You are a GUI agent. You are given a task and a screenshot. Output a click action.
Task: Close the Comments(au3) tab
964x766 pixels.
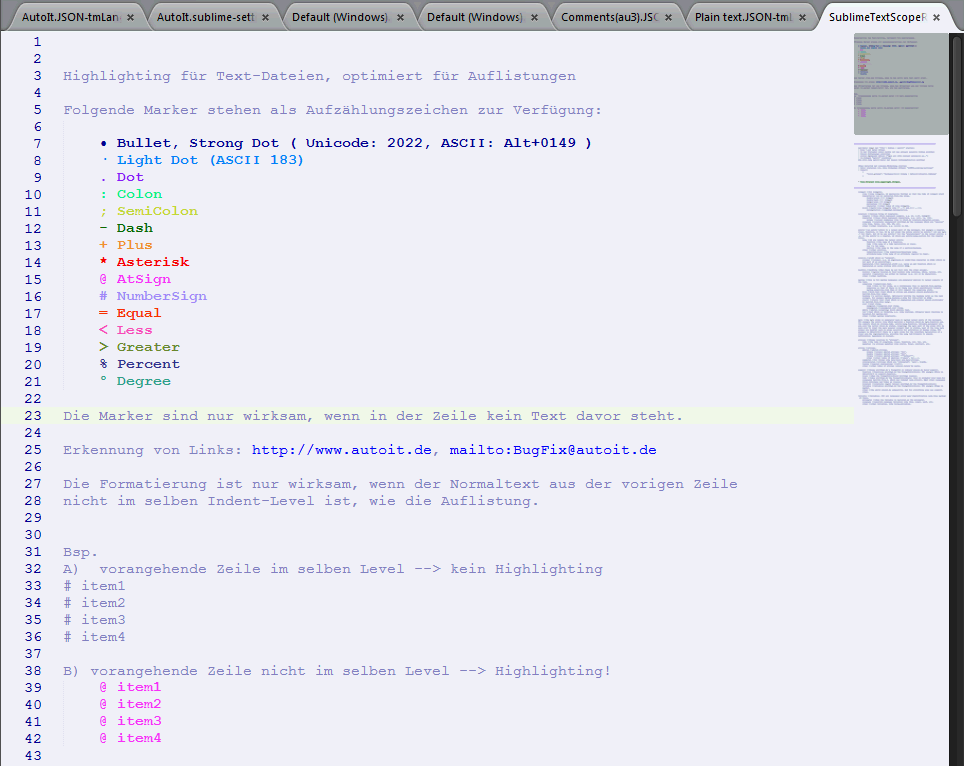[x=669, y=18]
